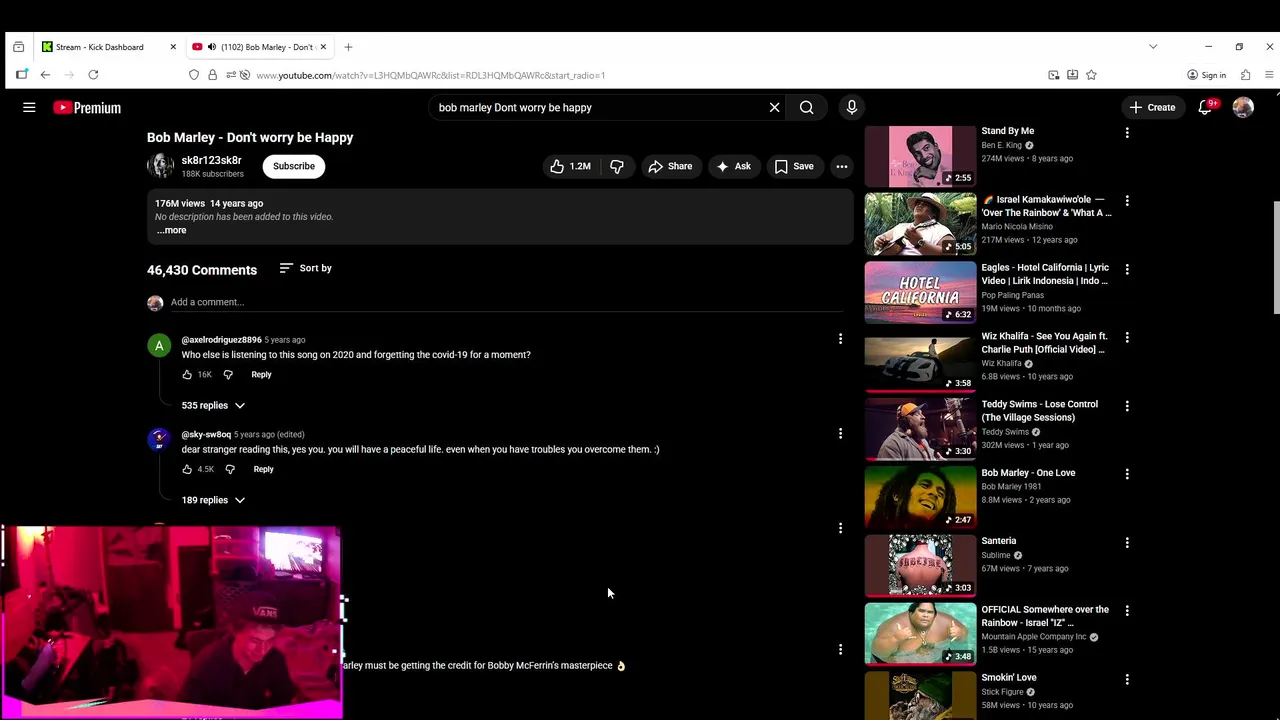
Task: Click the Ask button under the video
Action: coord(733,166)
